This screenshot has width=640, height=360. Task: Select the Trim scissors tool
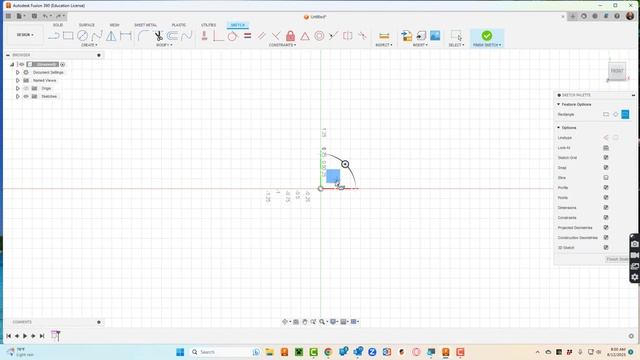point(158,36)
